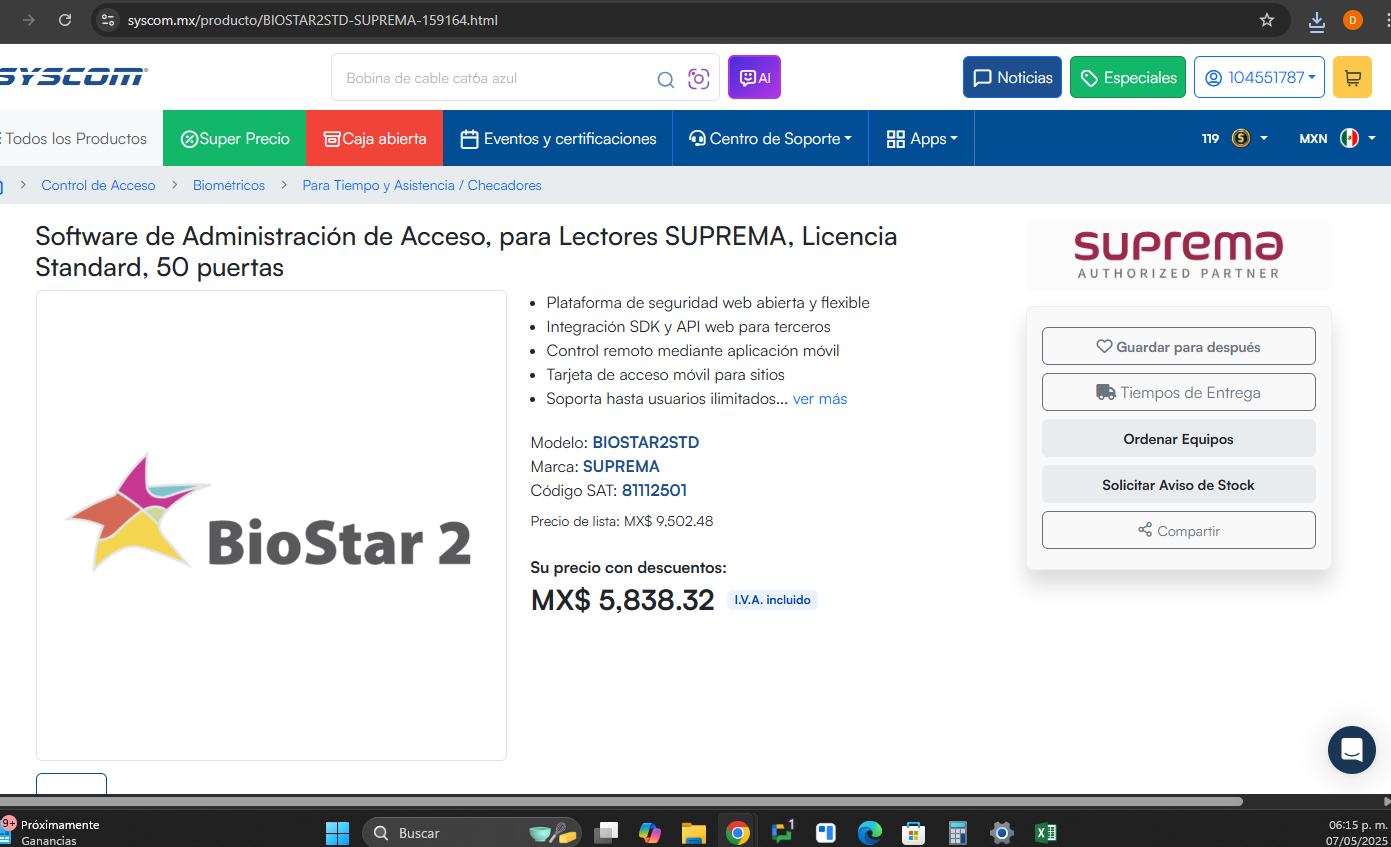Viewport: 1391px width, 847px height.
Task: Expand the Centro de Soporte menu
Action: click(771, 138)
